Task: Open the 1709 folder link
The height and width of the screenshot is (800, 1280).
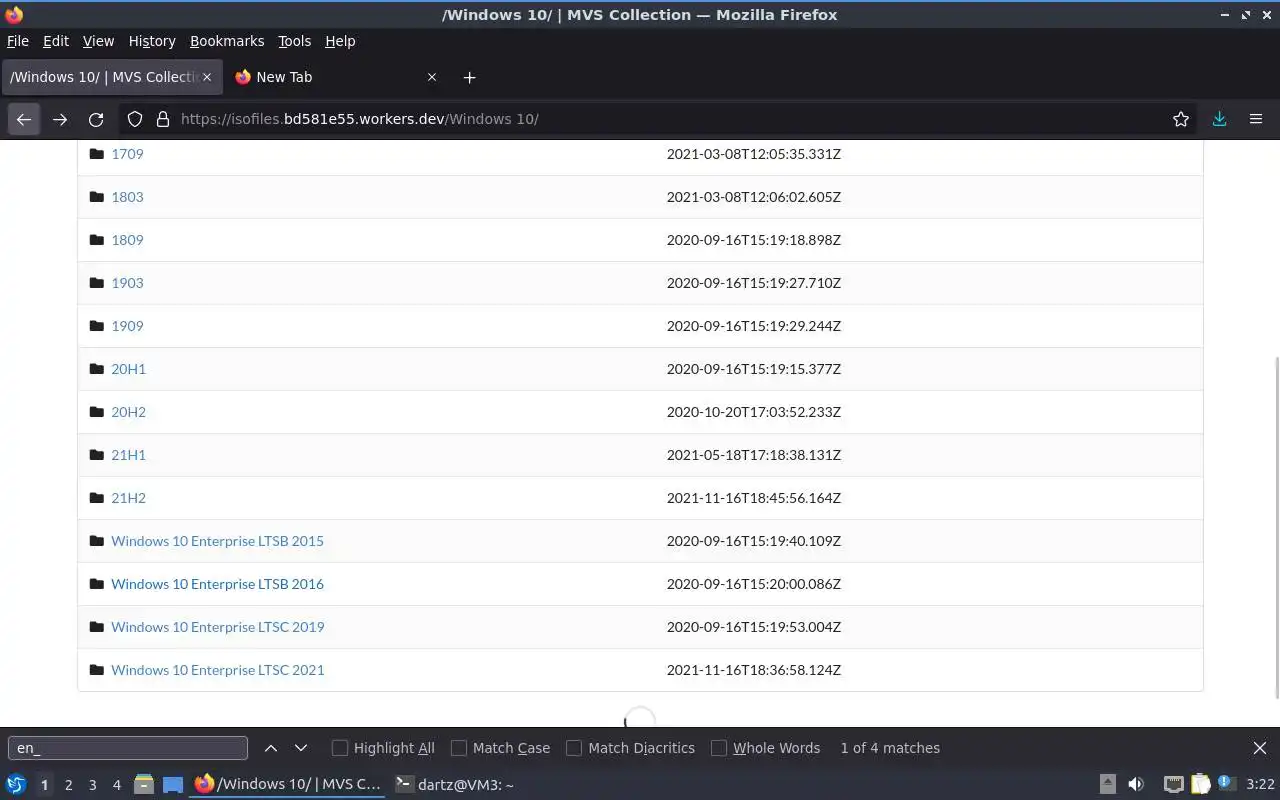Action: (127, 154)
